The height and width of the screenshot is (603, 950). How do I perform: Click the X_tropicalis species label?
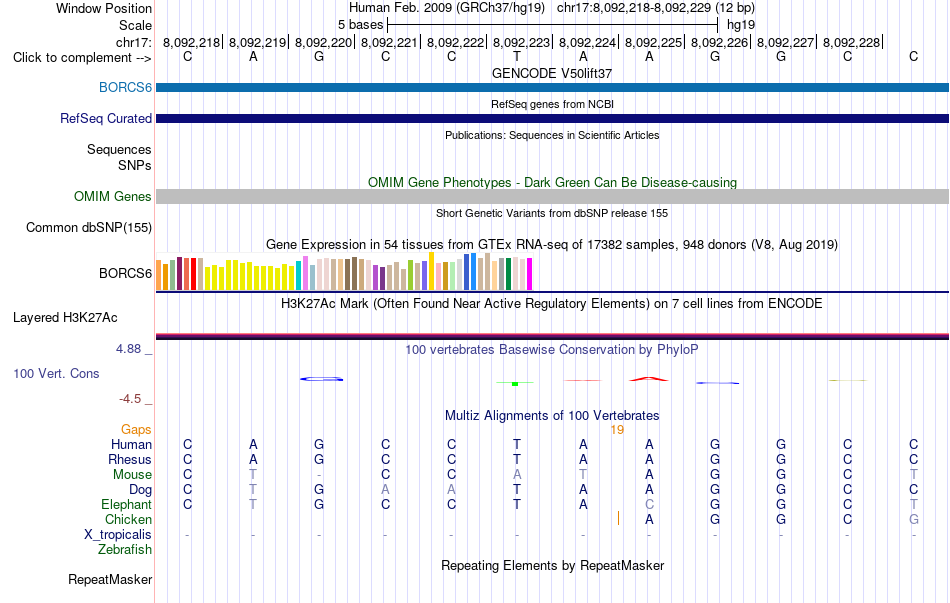coord(118,535)
